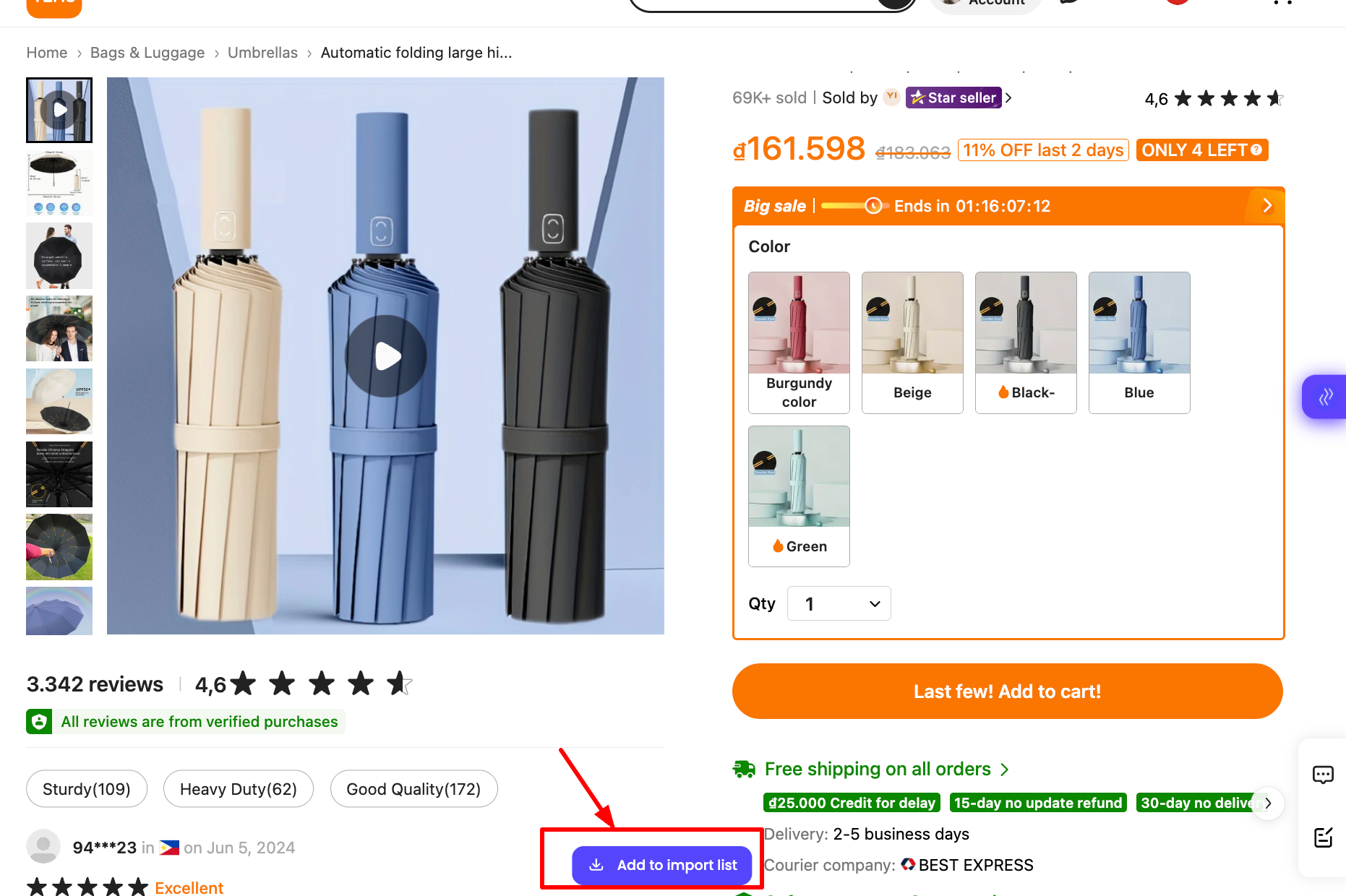Click the Add to import list button
The height and width of the screenshot is (896, 1346).
661,865
